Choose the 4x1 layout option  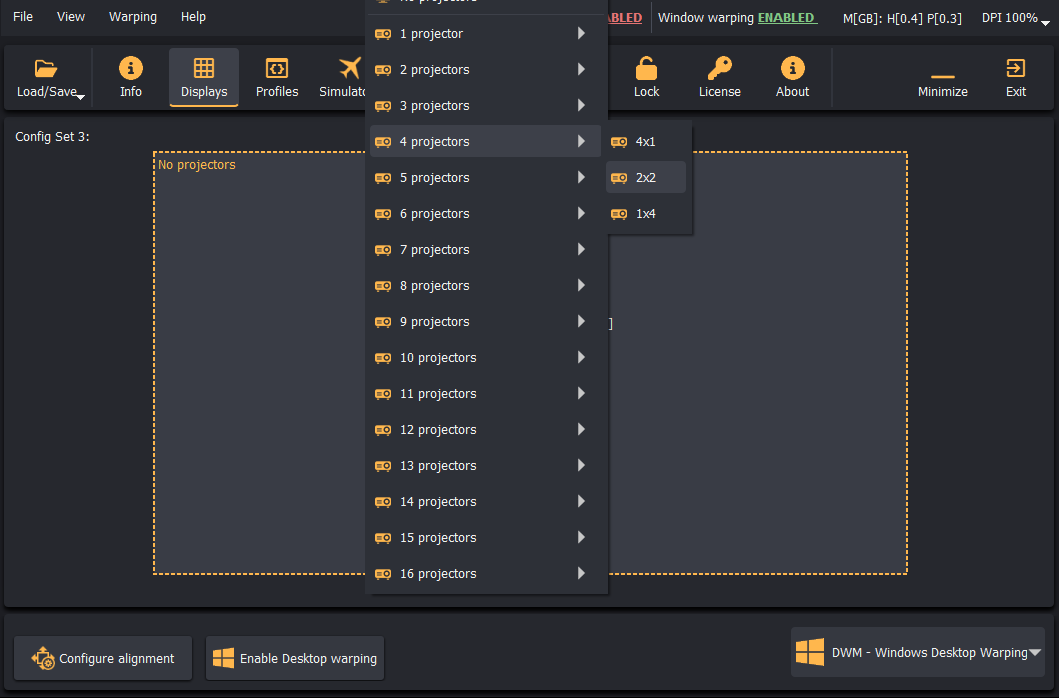click(x=646, y=142)
